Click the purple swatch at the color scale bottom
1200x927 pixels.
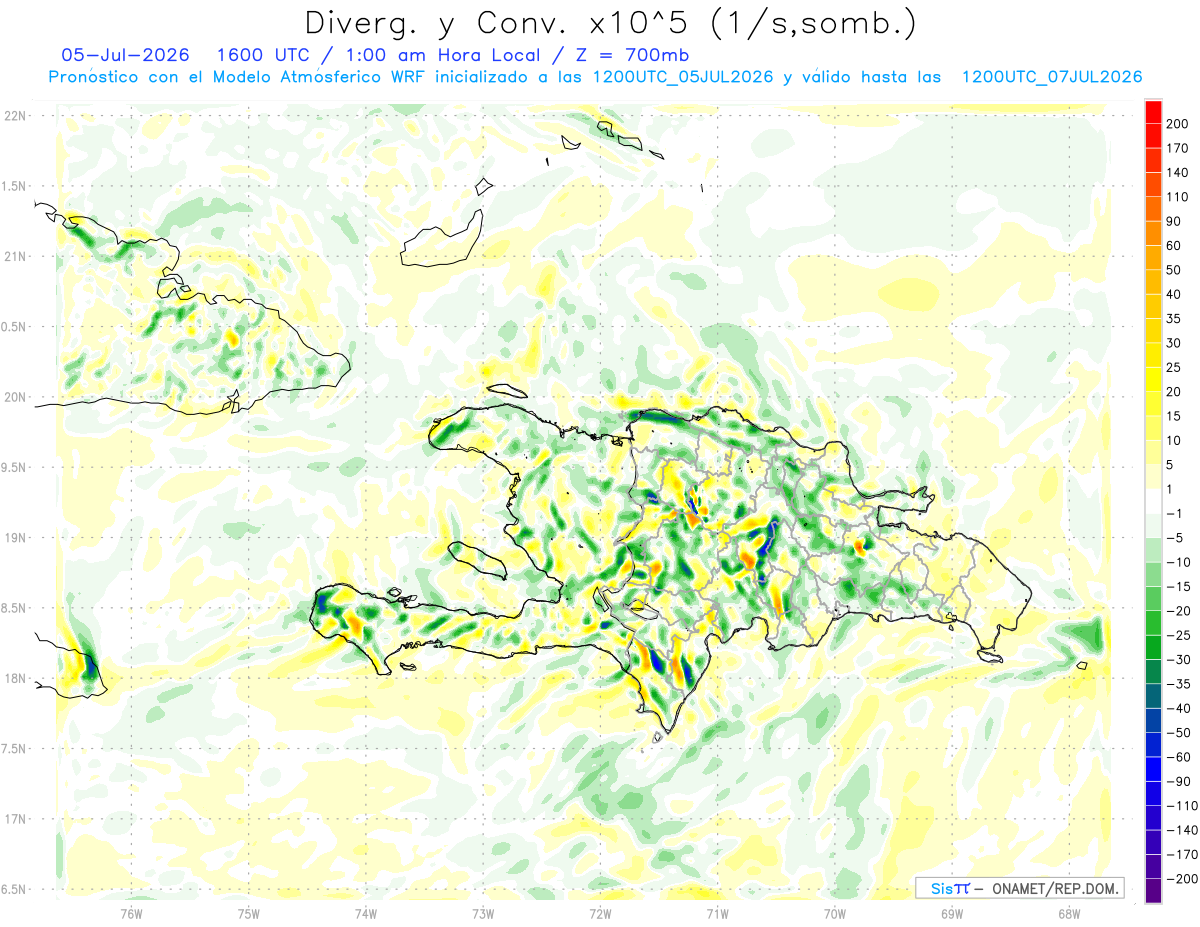point(1153,891)
